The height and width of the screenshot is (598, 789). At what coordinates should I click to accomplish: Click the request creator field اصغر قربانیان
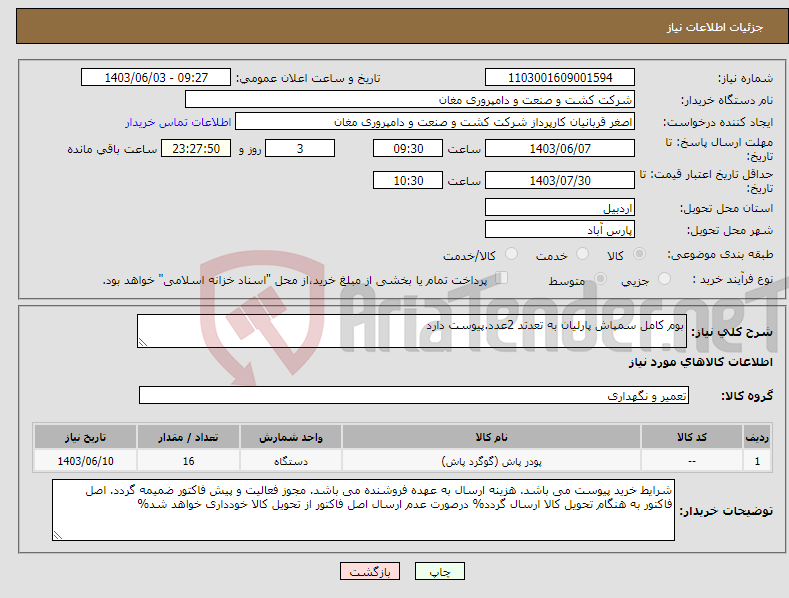tap(435, 121)
